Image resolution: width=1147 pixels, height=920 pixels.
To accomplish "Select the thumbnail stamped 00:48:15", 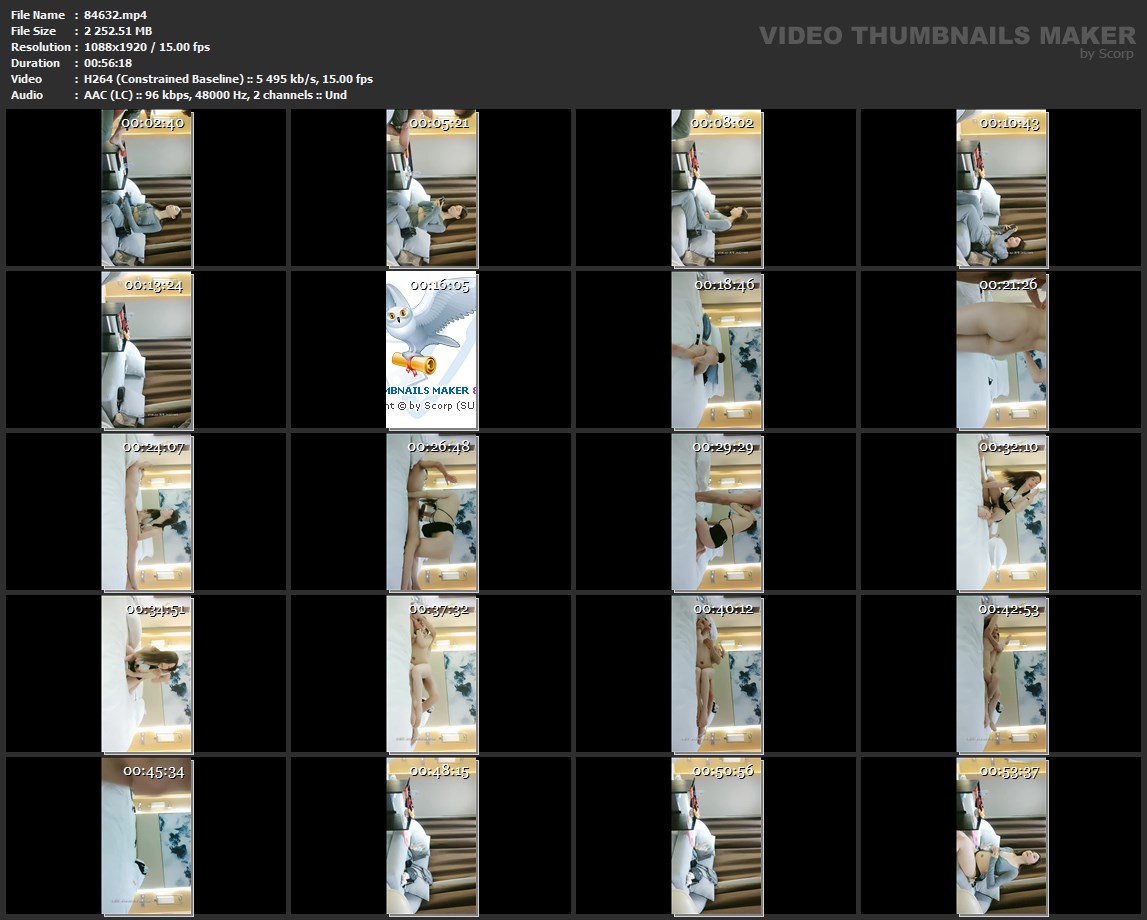I will (432, 837).
